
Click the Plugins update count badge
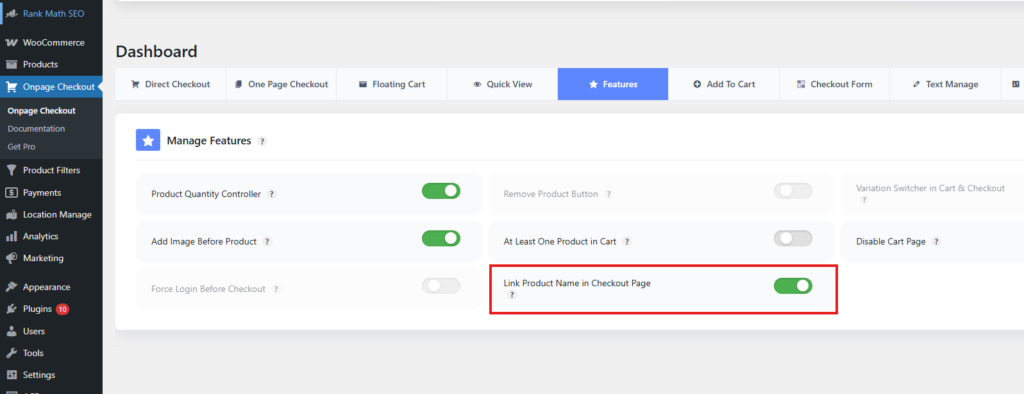click(63, 309)
